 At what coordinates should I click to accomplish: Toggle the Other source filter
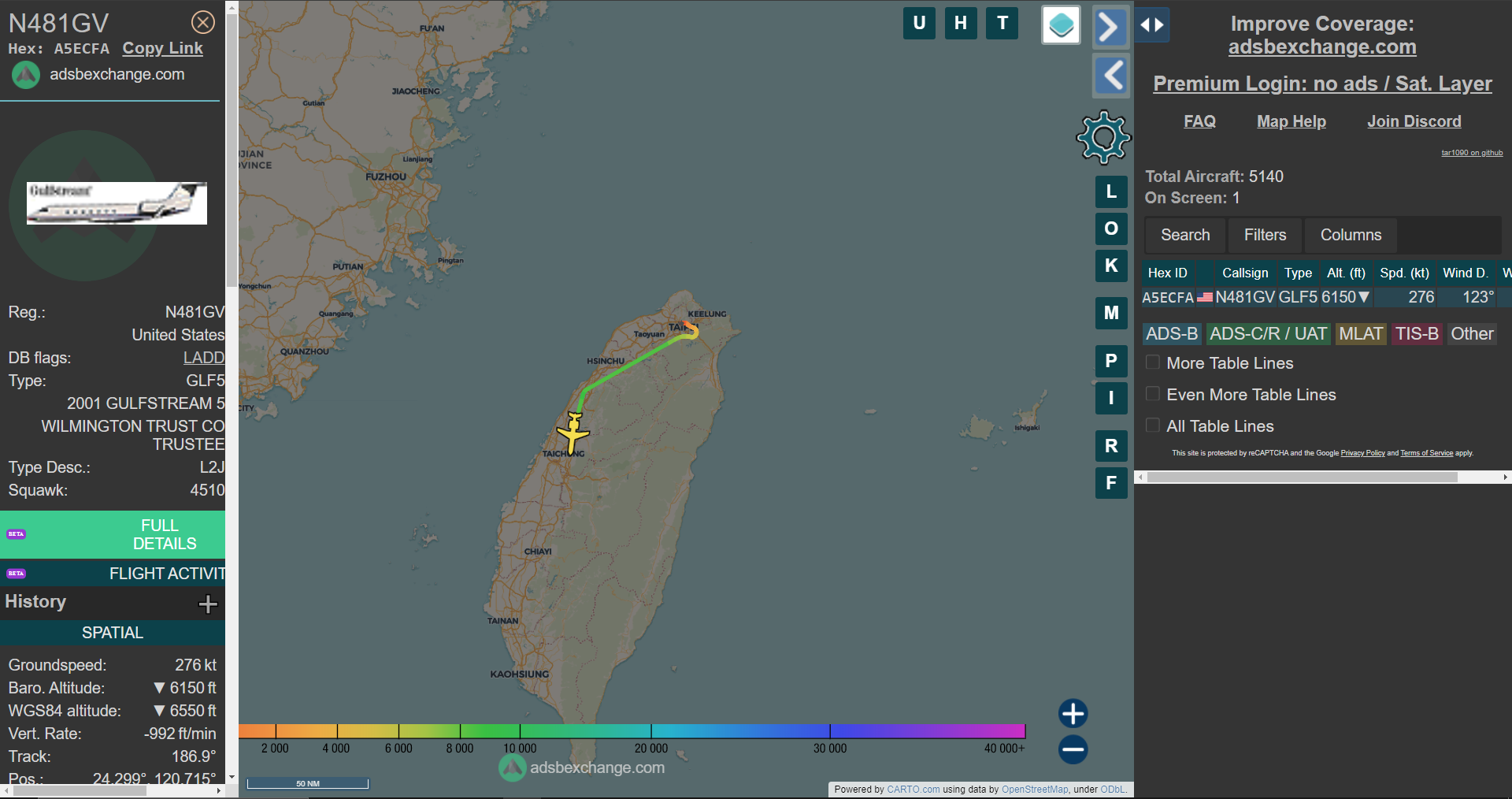[x=1472, y=334]
